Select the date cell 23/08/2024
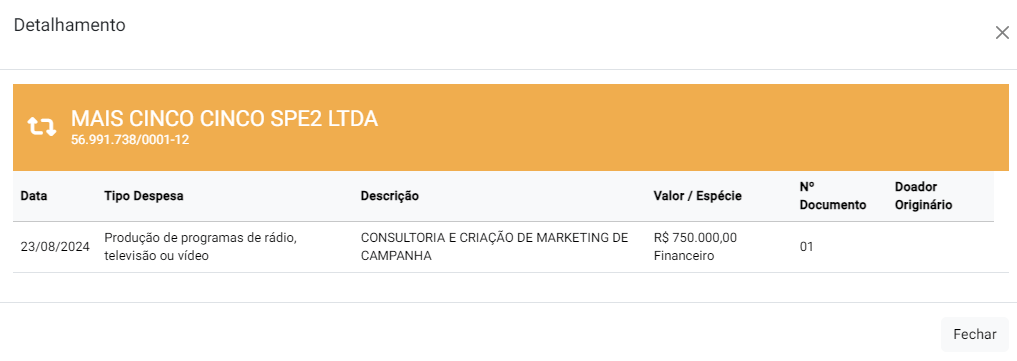1017x361 pixels. pos(54,247)
